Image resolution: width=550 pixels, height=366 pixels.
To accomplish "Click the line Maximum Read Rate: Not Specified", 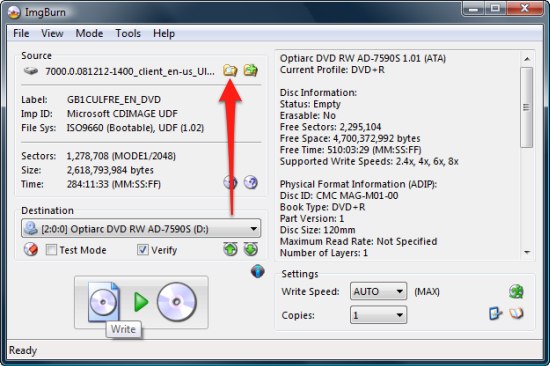I will point(358,241).
